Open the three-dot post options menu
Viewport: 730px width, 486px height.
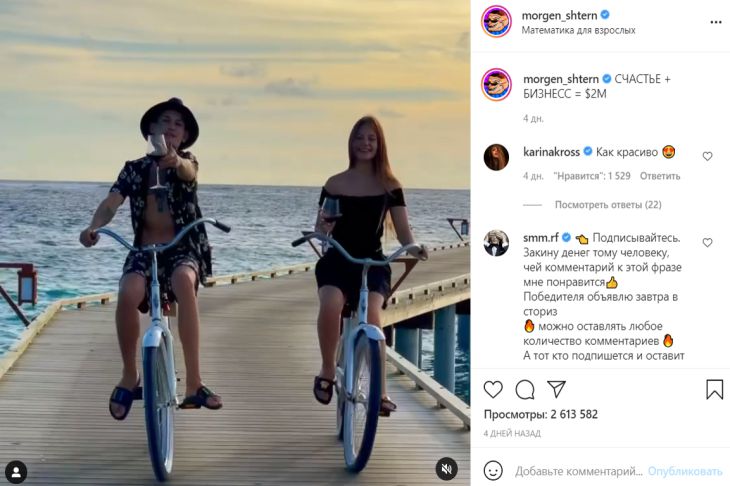(x=715, y=21)
